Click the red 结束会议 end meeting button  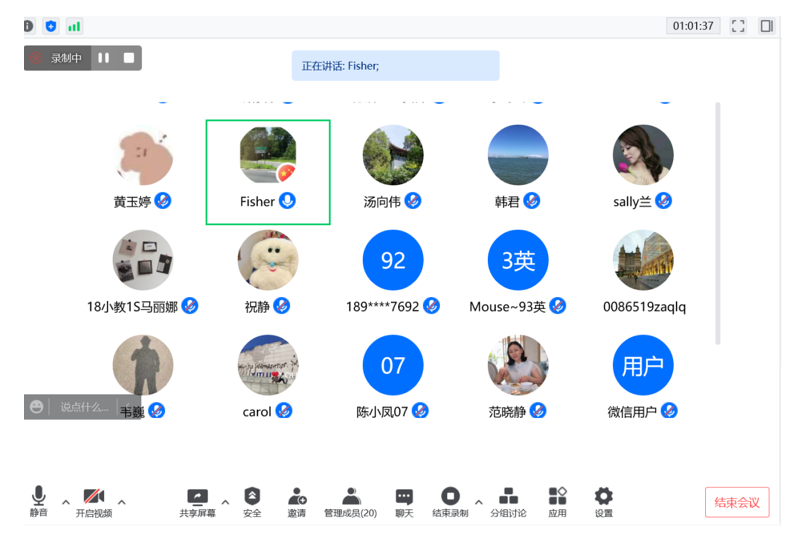(737, 502)
